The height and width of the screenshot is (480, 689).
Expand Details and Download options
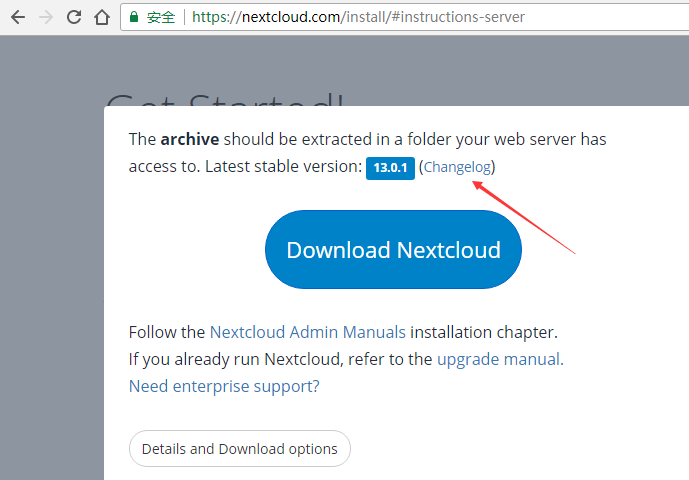pos(240,449)
